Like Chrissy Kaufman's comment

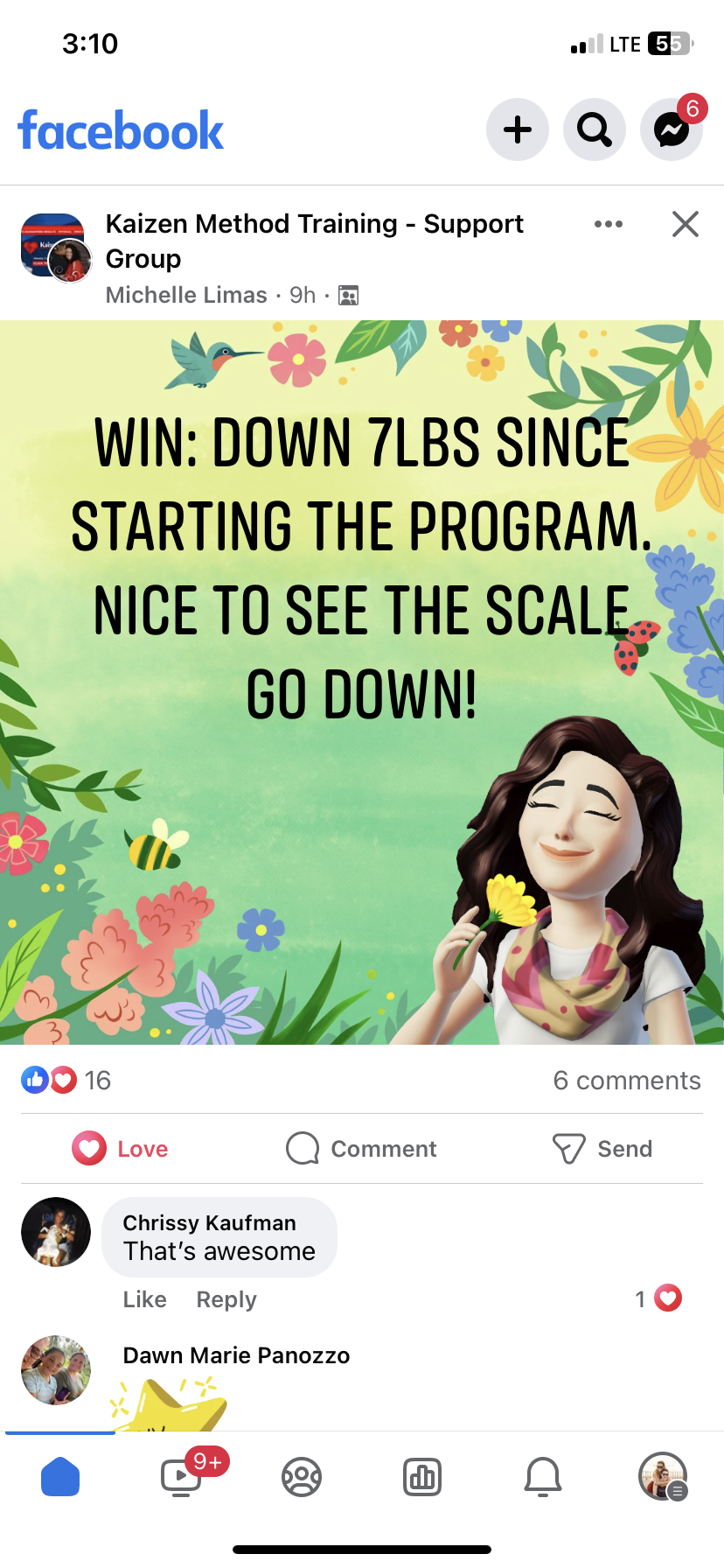coord(144,1299)
